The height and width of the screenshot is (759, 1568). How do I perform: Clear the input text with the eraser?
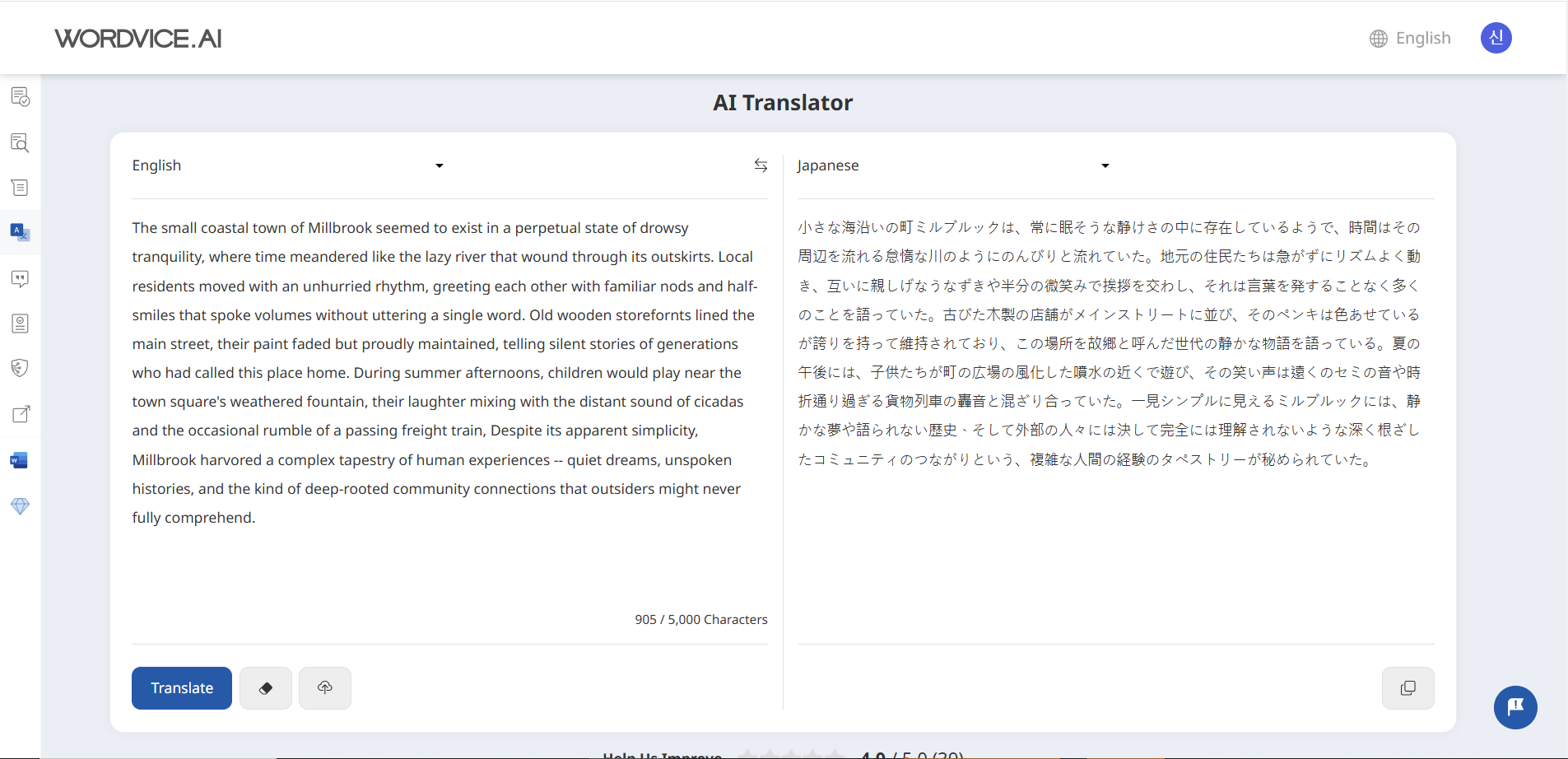coord(265,687)
